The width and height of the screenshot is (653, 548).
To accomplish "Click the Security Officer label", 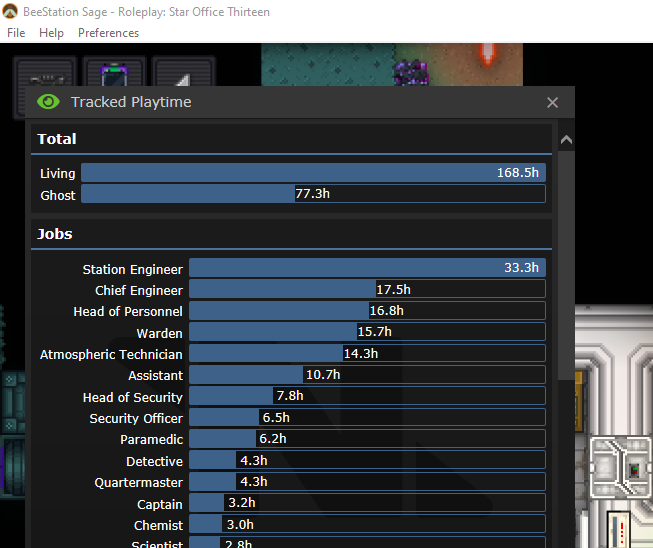I will [136, 418].
